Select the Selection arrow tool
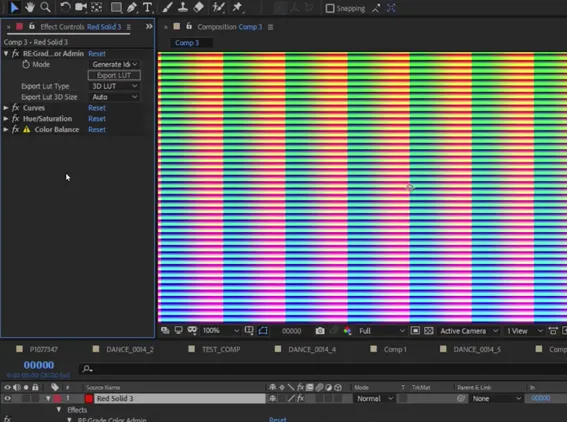Image resolution: width=567 pixels, height=422 pixels. tap(14, 7)
